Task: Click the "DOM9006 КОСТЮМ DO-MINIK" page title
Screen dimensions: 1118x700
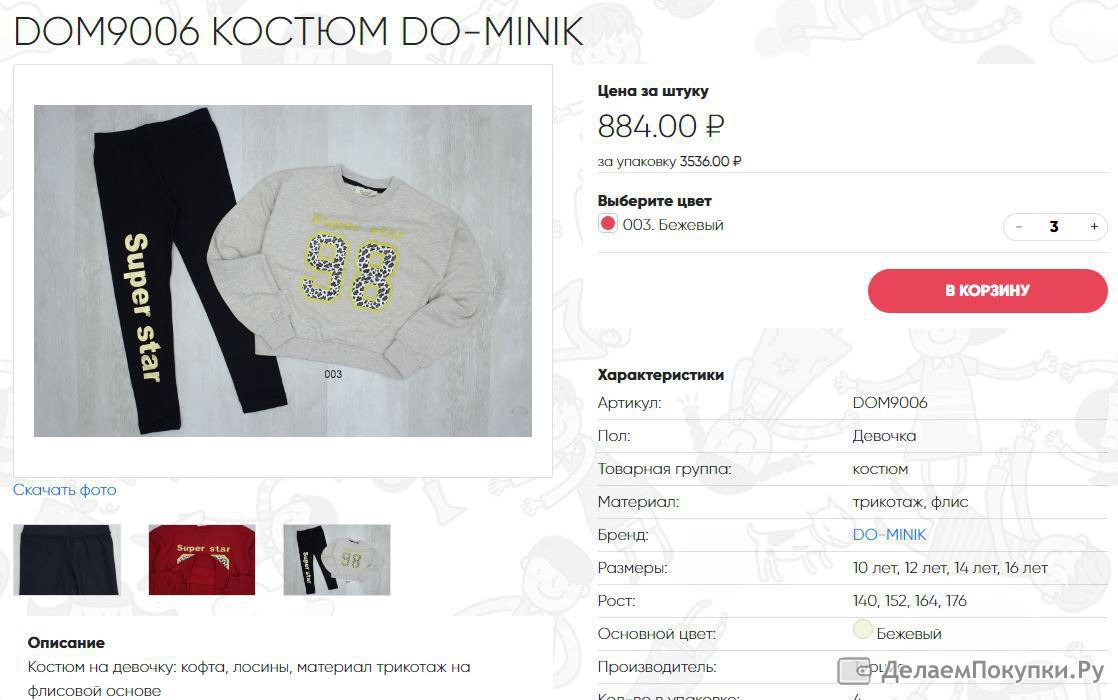Action: point(298,32)
